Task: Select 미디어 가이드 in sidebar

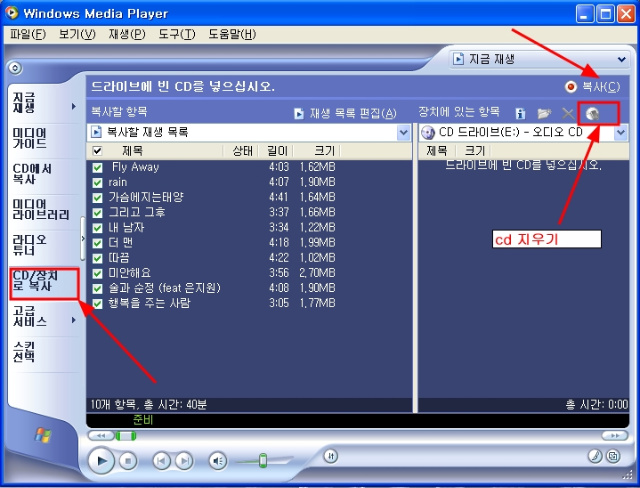Action: click(x=29, y=138)
